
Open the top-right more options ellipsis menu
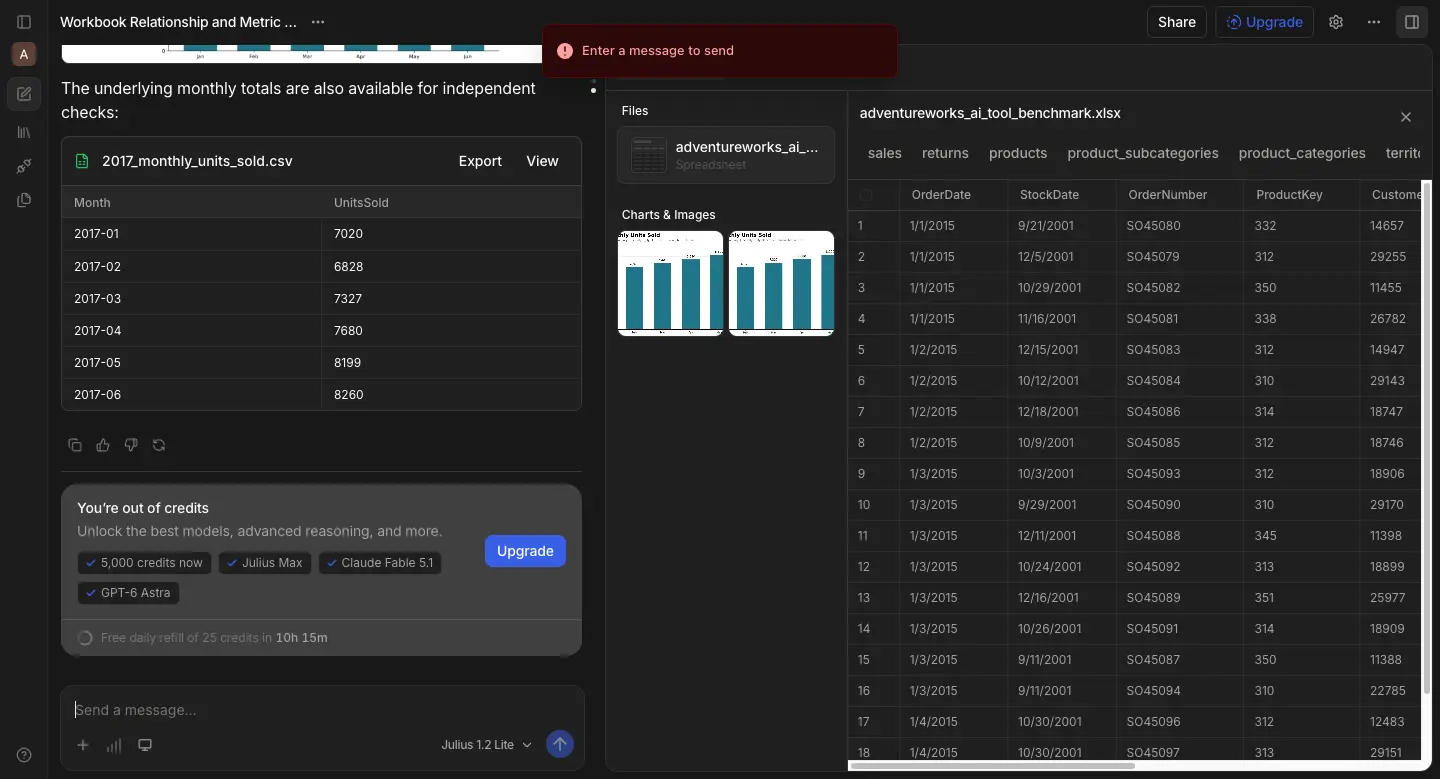[x=1374, y=22]
